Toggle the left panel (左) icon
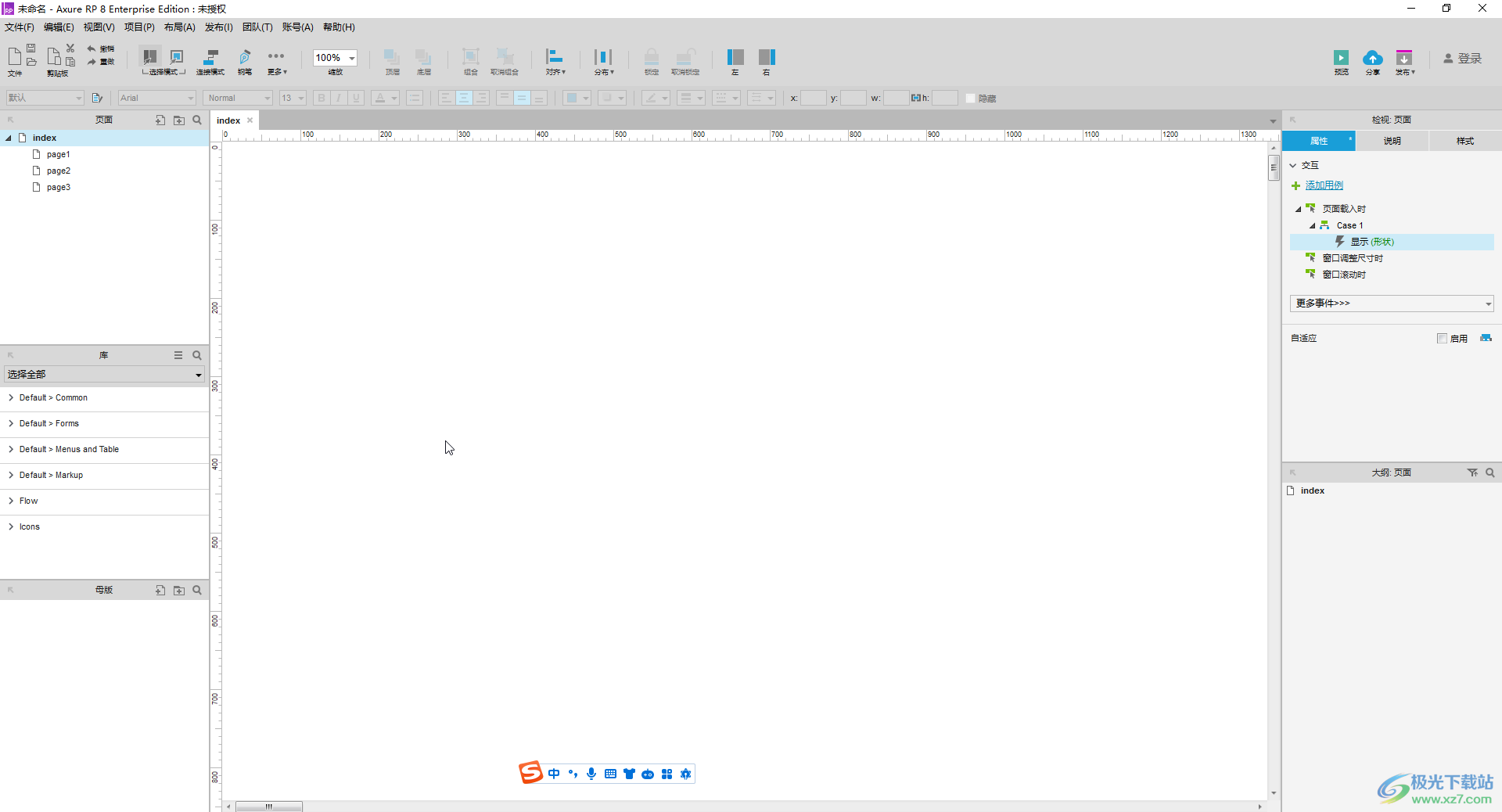The height and width of the screenshot is (812, 1502). pyautogui.click(x=735, y=57)
